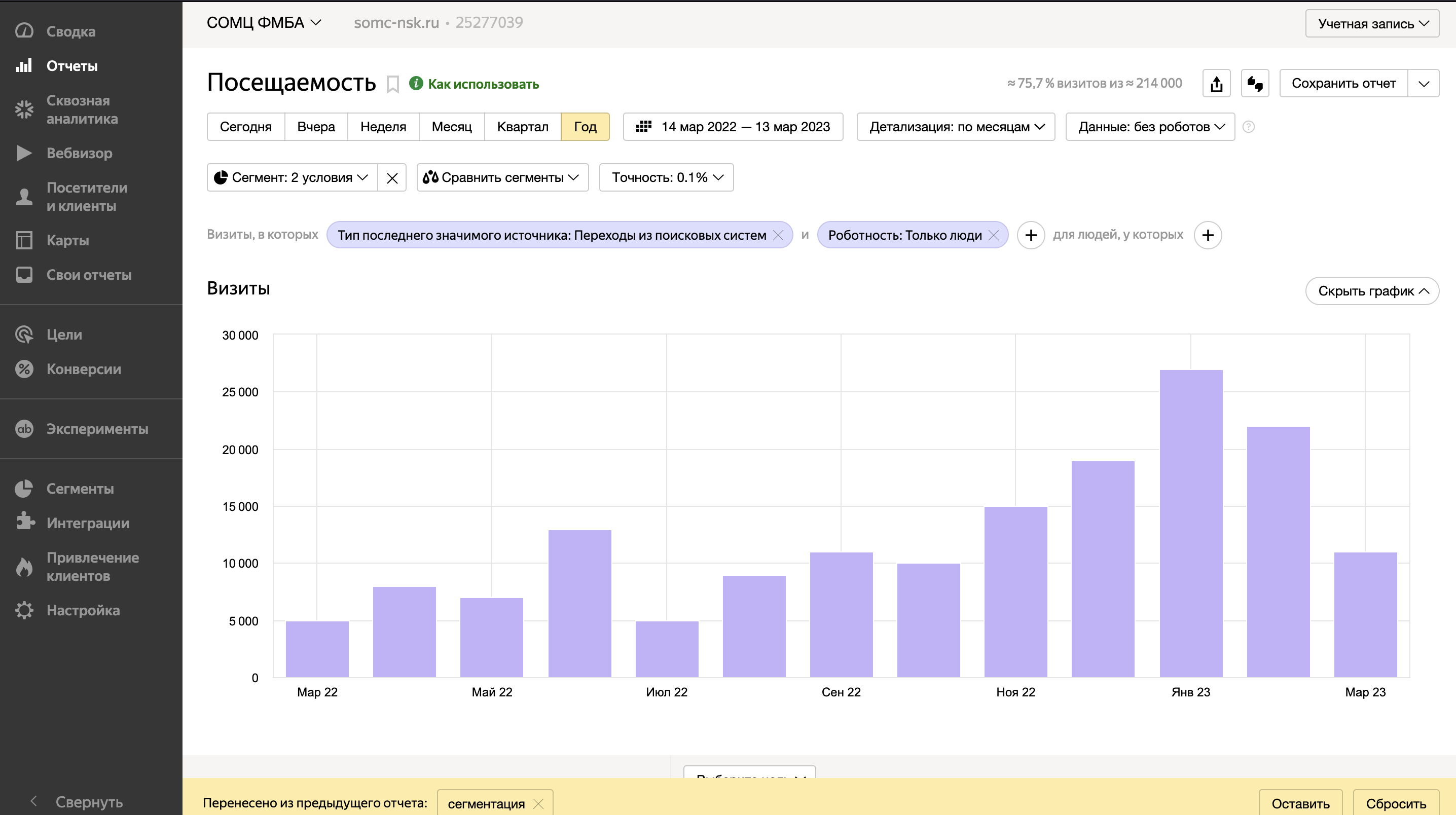Screen dimensions: 1456x815
Task: Click the Как использовать link
Action: (x=483, y=84)
